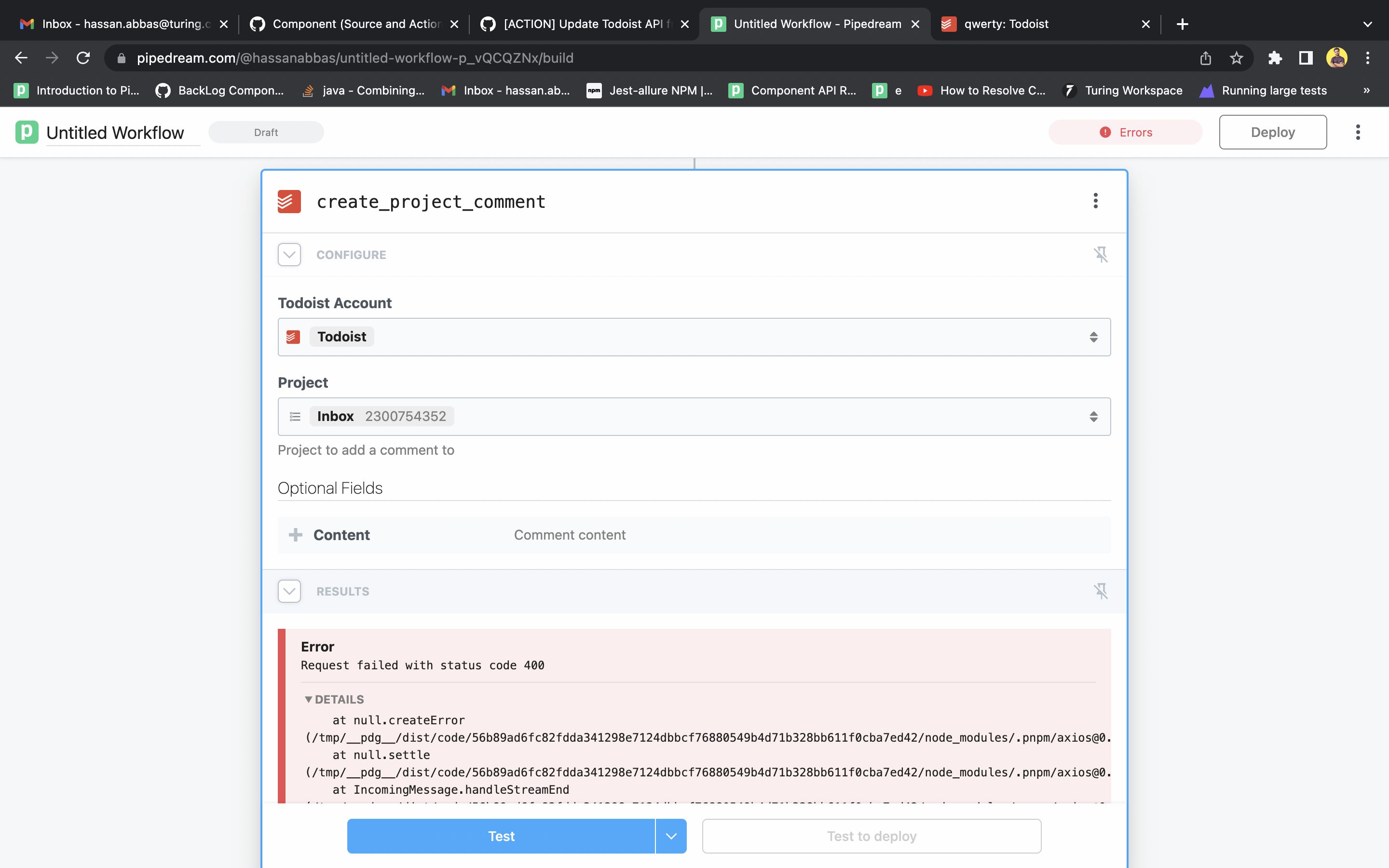The image size is (1389, 868).
Task: Open the Test button dropdown arrow
Action: (x=670, y=836)
